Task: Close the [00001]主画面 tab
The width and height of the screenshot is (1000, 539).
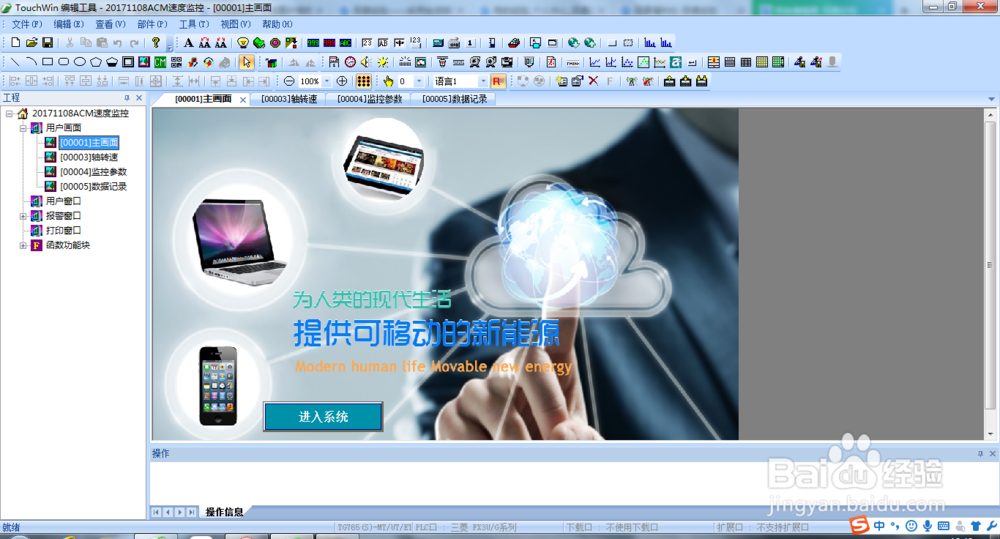Action: [x=243, y=100]
